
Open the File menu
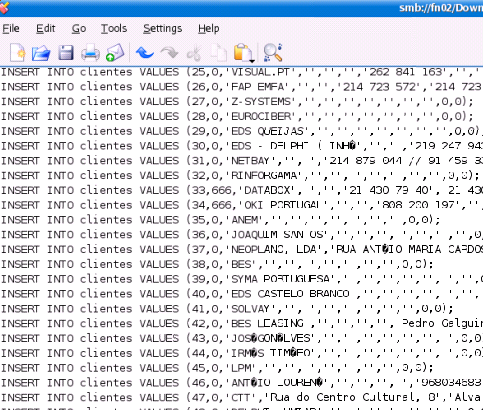(11, 29)
